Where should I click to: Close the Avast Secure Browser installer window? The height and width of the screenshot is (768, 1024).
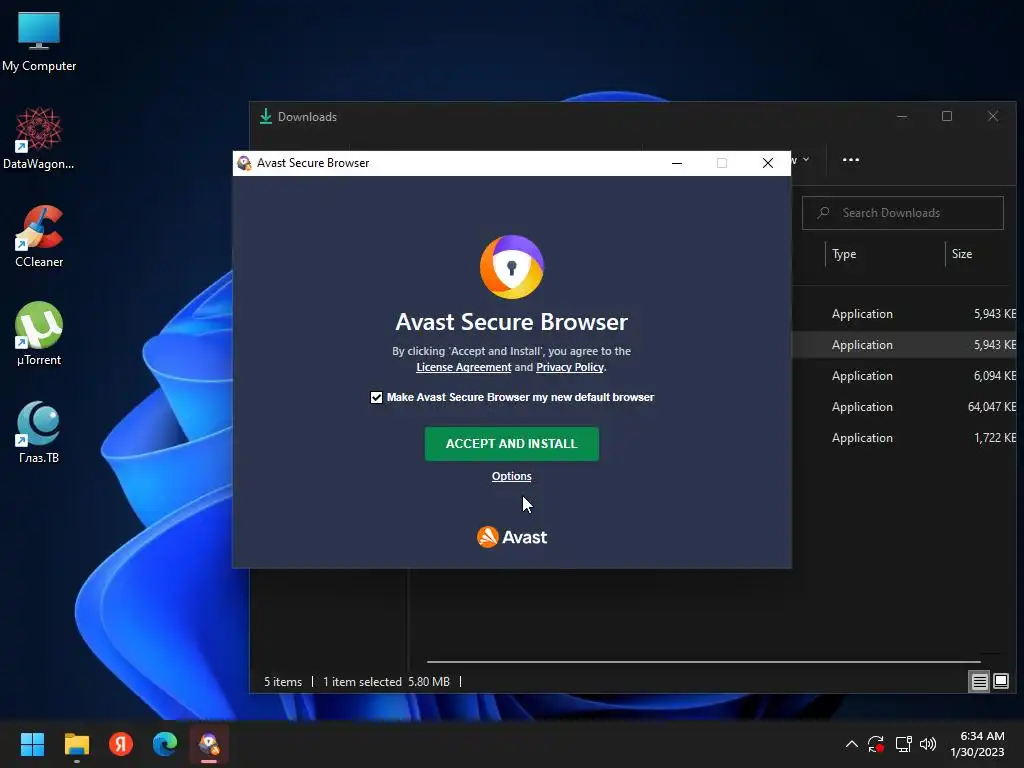[x=768, y=163]
